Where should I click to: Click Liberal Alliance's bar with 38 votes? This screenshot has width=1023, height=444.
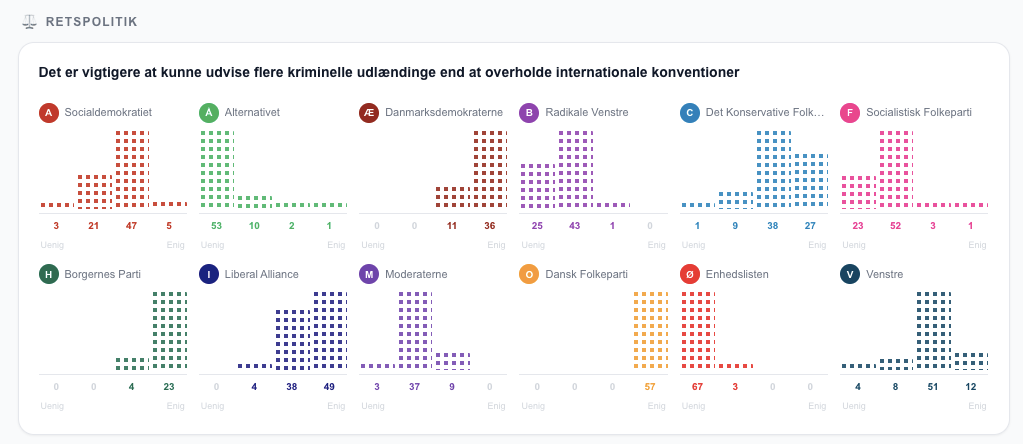tap(292, 340)
